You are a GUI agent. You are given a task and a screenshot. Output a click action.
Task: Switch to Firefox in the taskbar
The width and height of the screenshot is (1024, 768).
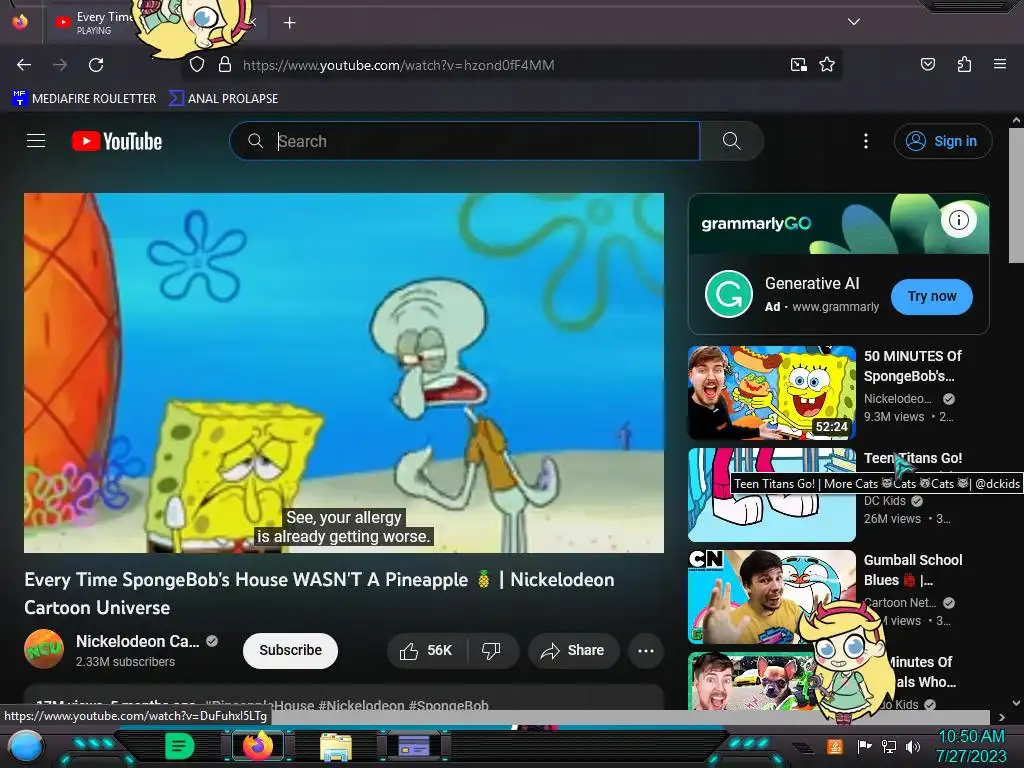click(257, 746)
